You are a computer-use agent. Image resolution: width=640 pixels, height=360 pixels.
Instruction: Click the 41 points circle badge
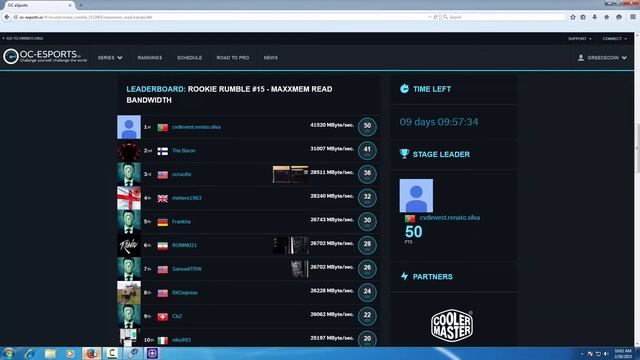(x=367, y=150)
